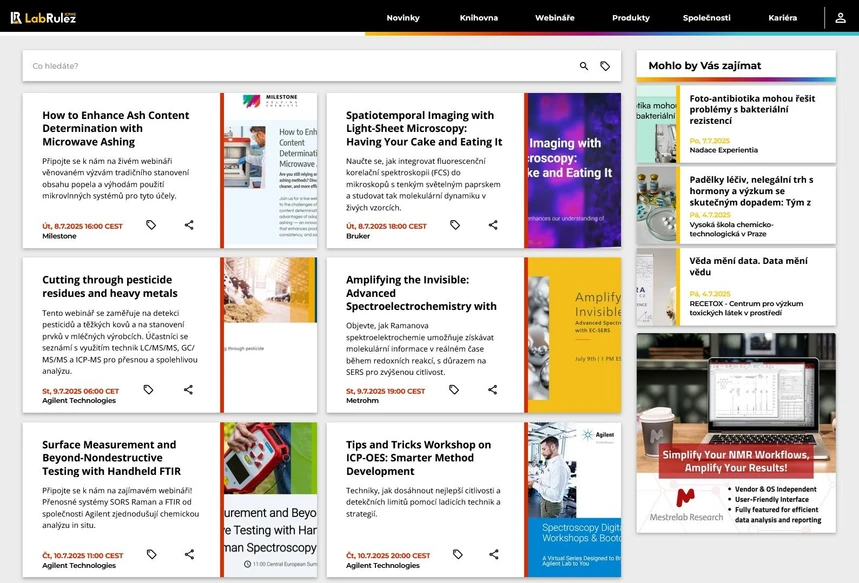This screenshot has width=859, height=583.
Task: Click 'Milestone' company name
Action: coord(59,236)
